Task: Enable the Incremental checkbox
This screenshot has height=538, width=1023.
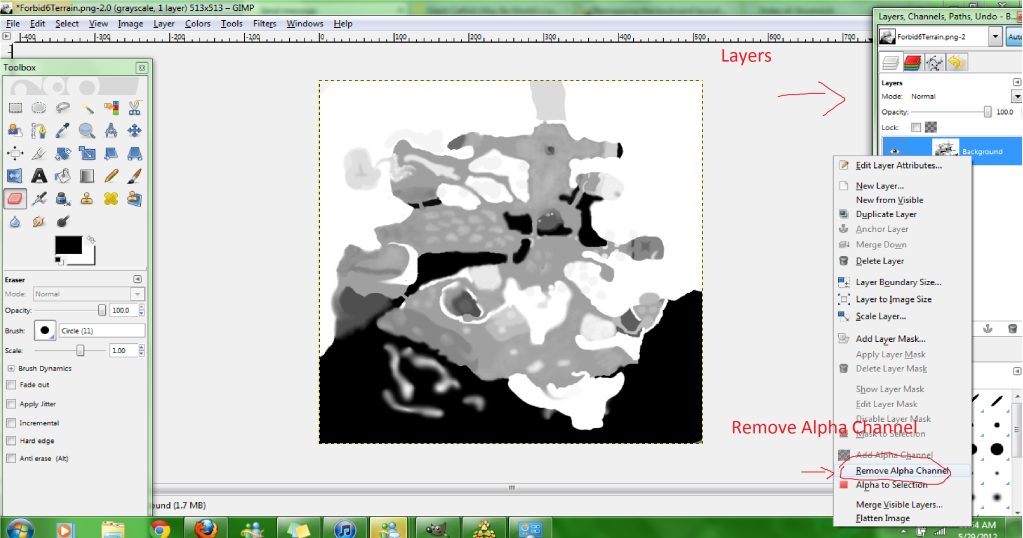Action: pyautogui.click(x=11, y=423)
